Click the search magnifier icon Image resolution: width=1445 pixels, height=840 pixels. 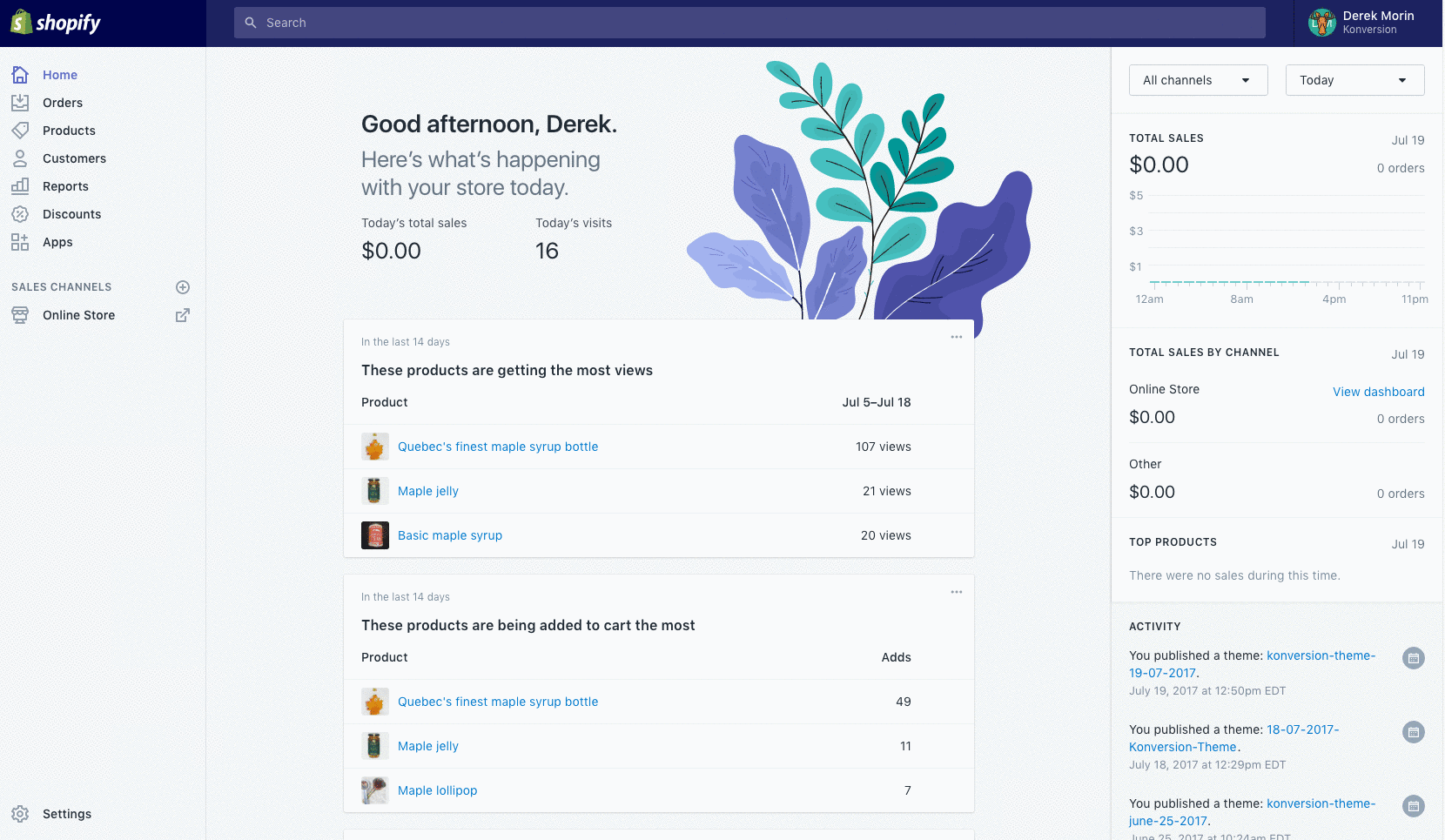coord(251,23)
